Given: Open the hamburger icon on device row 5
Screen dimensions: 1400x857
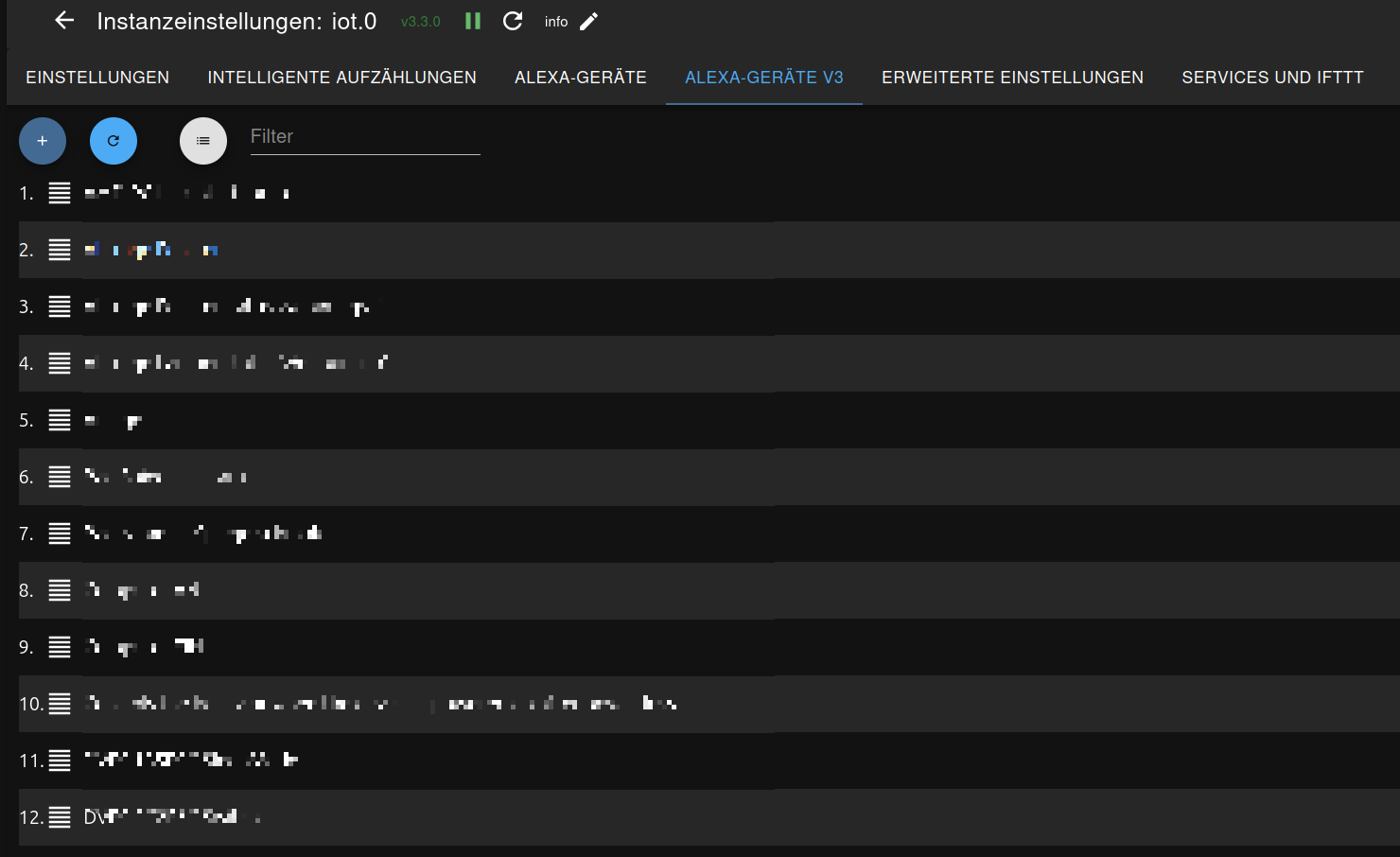Looking at the screenshot, I should [60, 420].
